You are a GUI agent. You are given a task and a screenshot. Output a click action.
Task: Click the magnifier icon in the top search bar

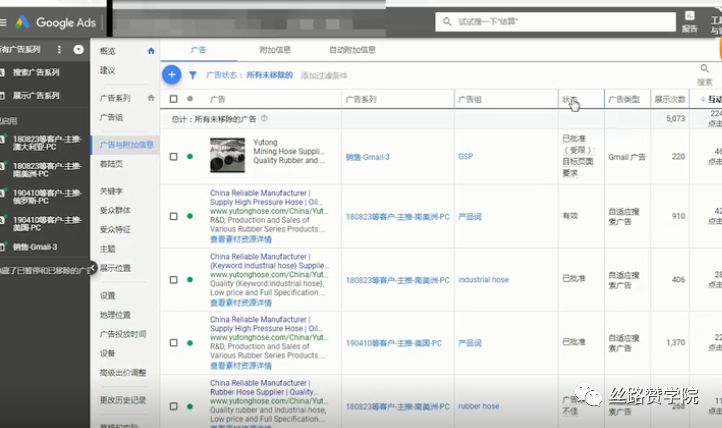(447, 22)
